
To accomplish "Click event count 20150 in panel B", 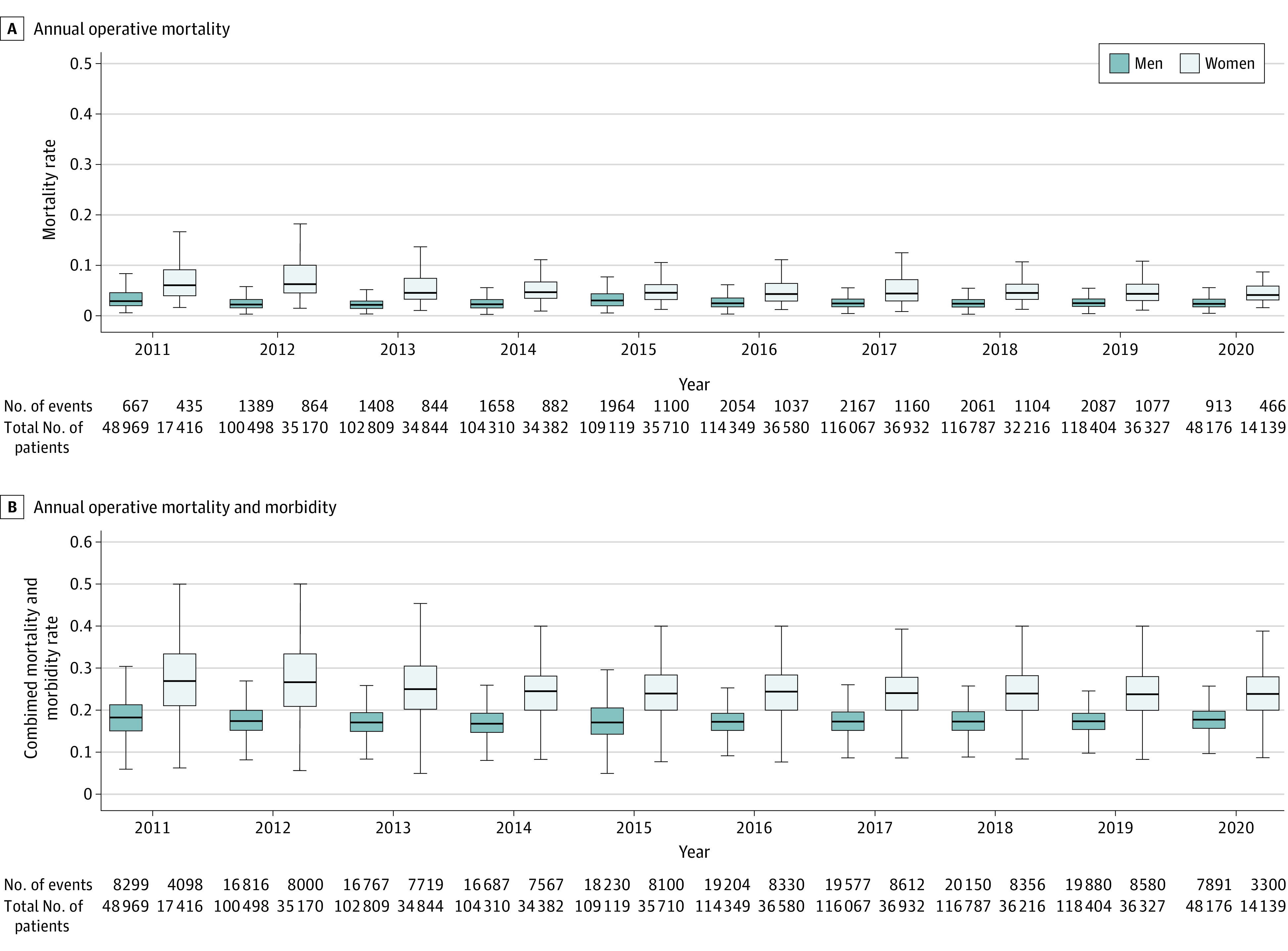I will click(968, 885).
